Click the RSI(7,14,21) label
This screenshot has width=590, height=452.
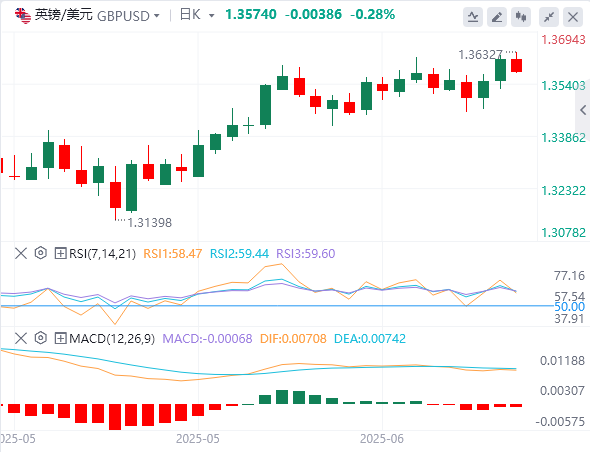pyautogui.click(x=102, y=254)
